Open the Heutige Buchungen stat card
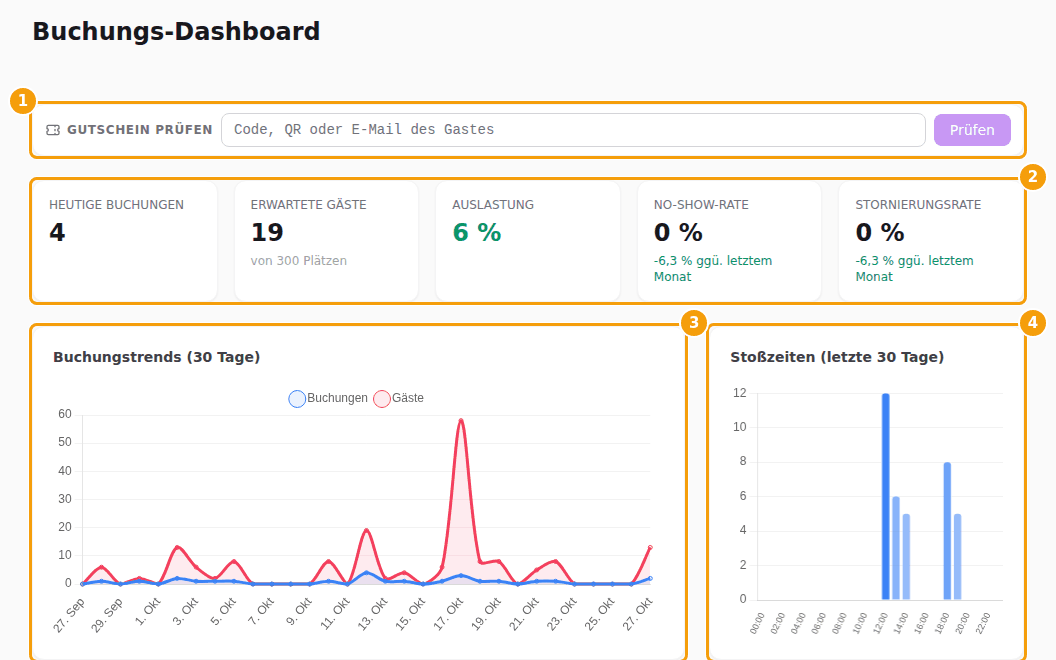Image resolution: width=1056 pixels, height=660 pixels. tap(125, 240)
